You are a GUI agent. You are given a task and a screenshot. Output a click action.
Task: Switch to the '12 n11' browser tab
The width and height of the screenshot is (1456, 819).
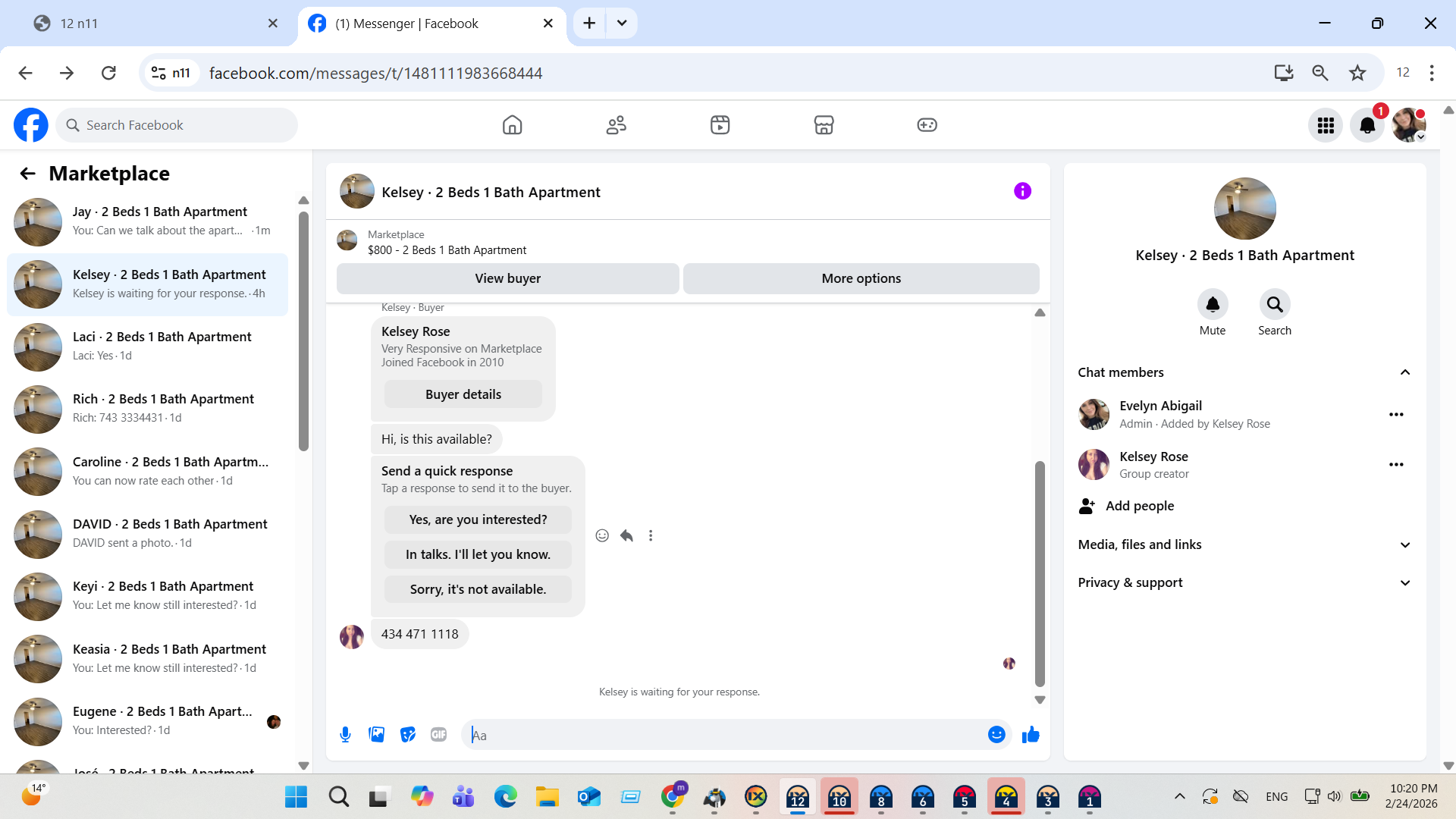point(152,24)
